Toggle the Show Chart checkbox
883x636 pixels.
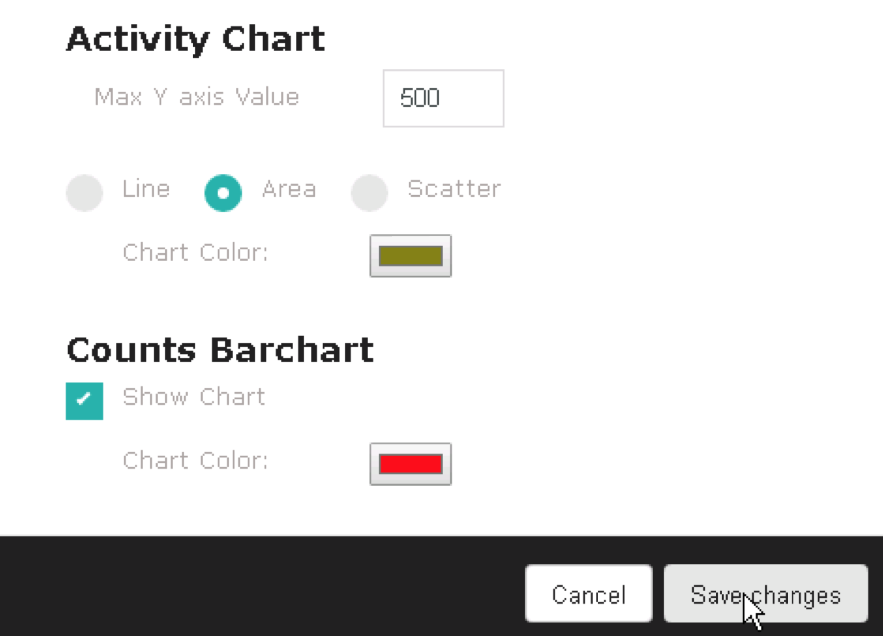coord(84,400)
